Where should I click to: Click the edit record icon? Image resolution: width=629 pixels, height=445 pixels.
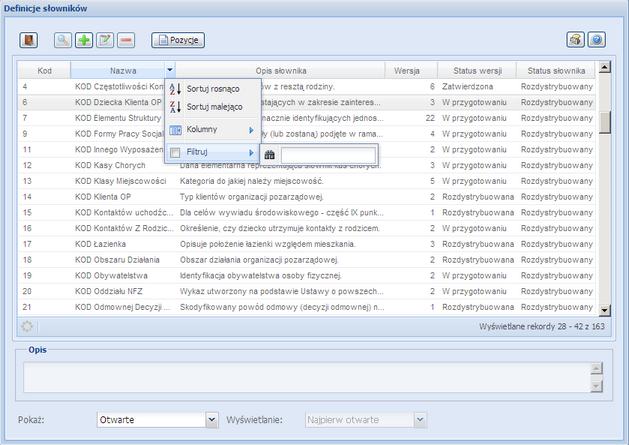coord(105,40)
